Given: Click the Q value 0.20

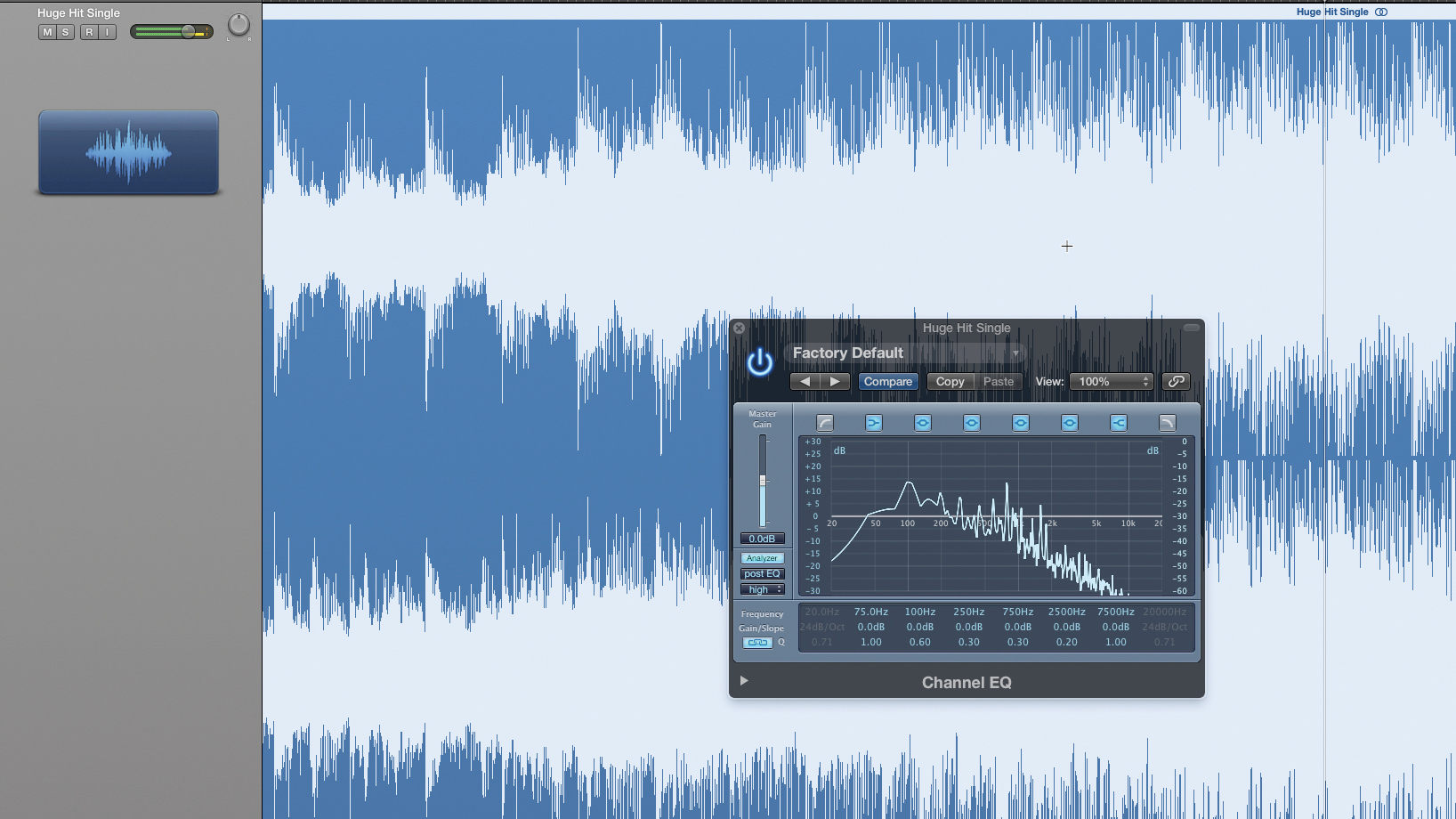Looking at the screenshot, I should click(x=1067, y=642).
